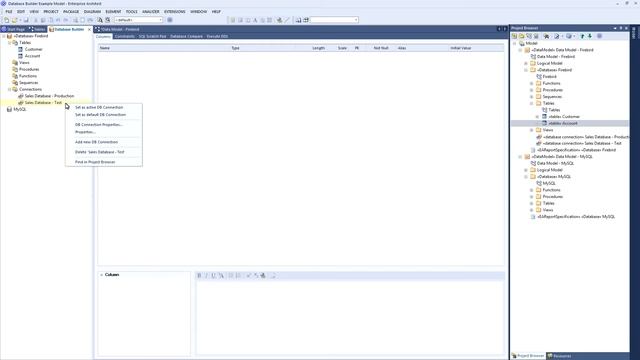Select the Functions folder in Database Builder
The width and height of the screenshot is (640, 360).
(28, 76)
